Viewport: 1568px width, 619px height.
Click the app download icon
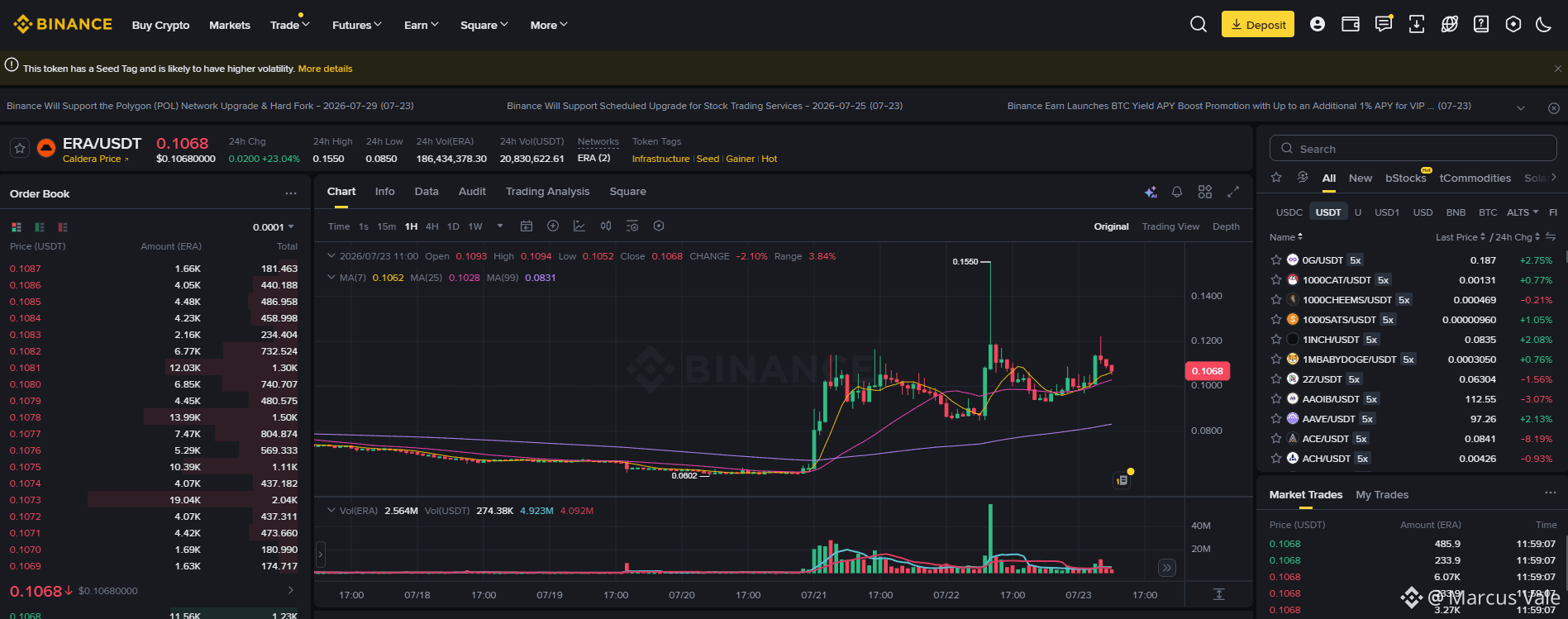pyautogui.click(x=1417, y=25)
